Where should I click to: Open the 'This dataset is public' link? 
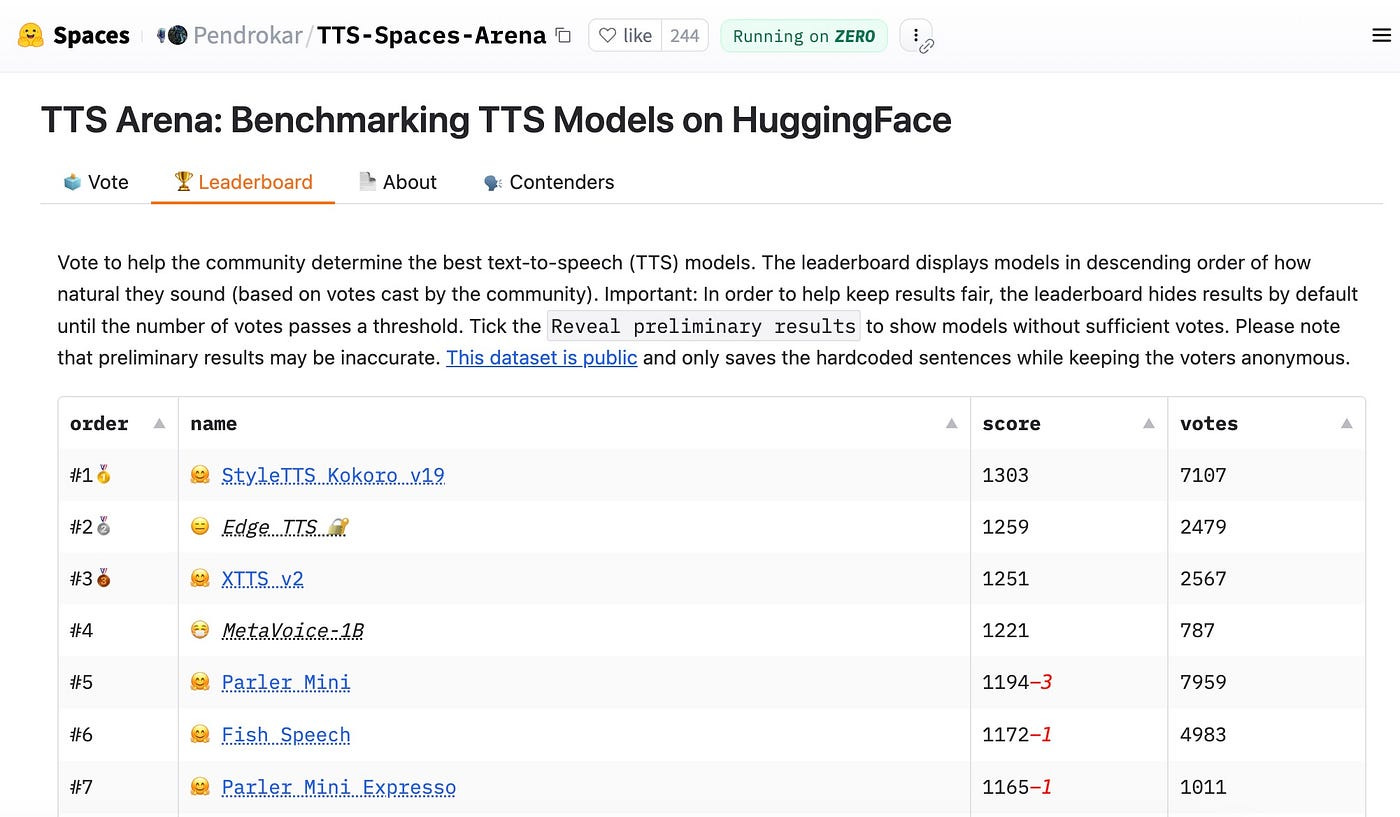[542, 357]
